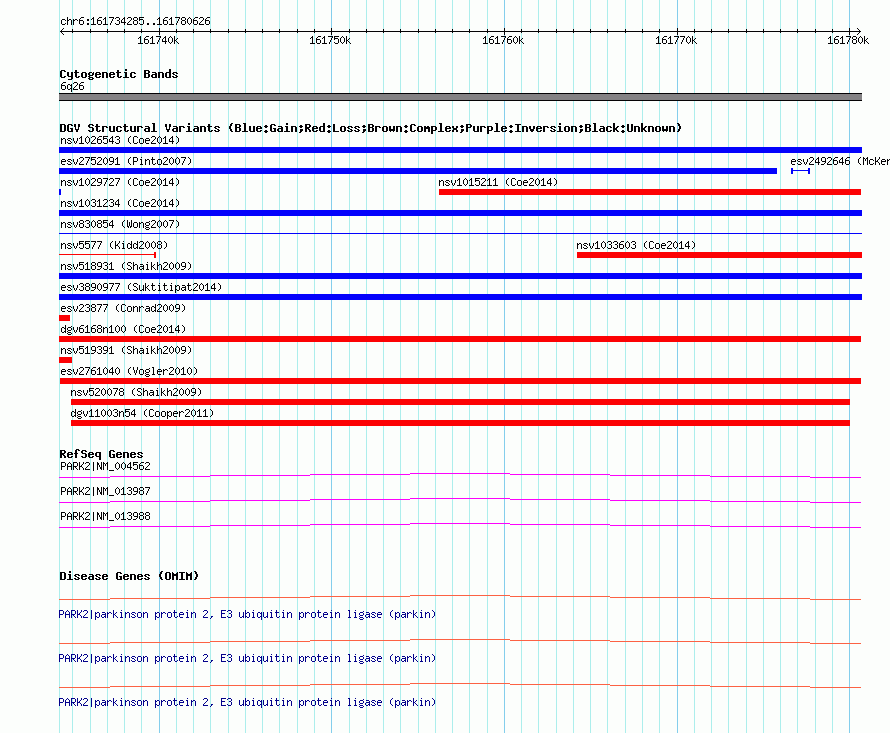Open variant nsv1015211 (Coe2014) label

click(498, 182)
